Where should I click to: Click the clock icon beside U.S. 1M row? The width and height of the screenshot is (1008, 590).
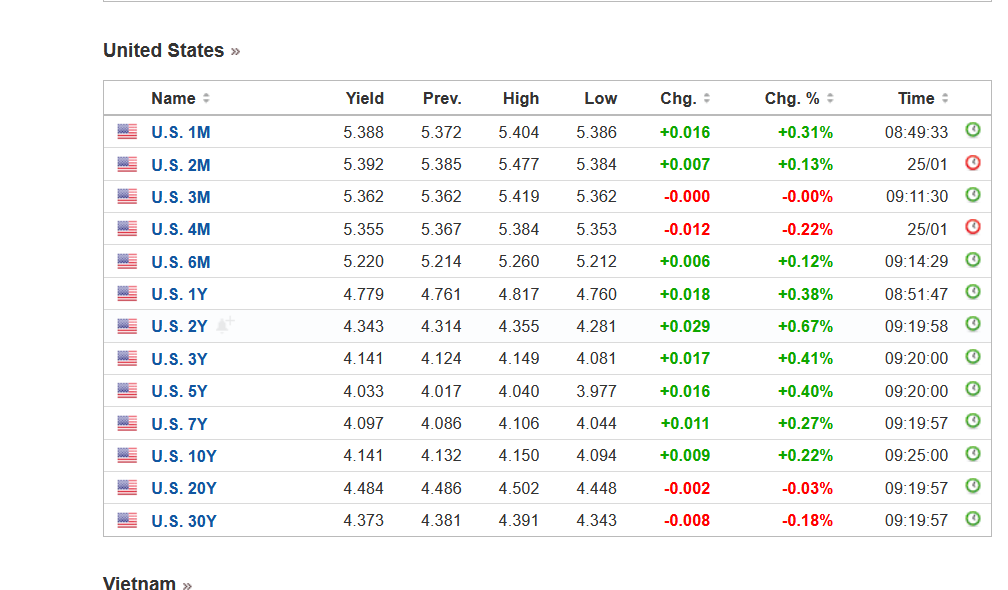[x=973, y=131]
